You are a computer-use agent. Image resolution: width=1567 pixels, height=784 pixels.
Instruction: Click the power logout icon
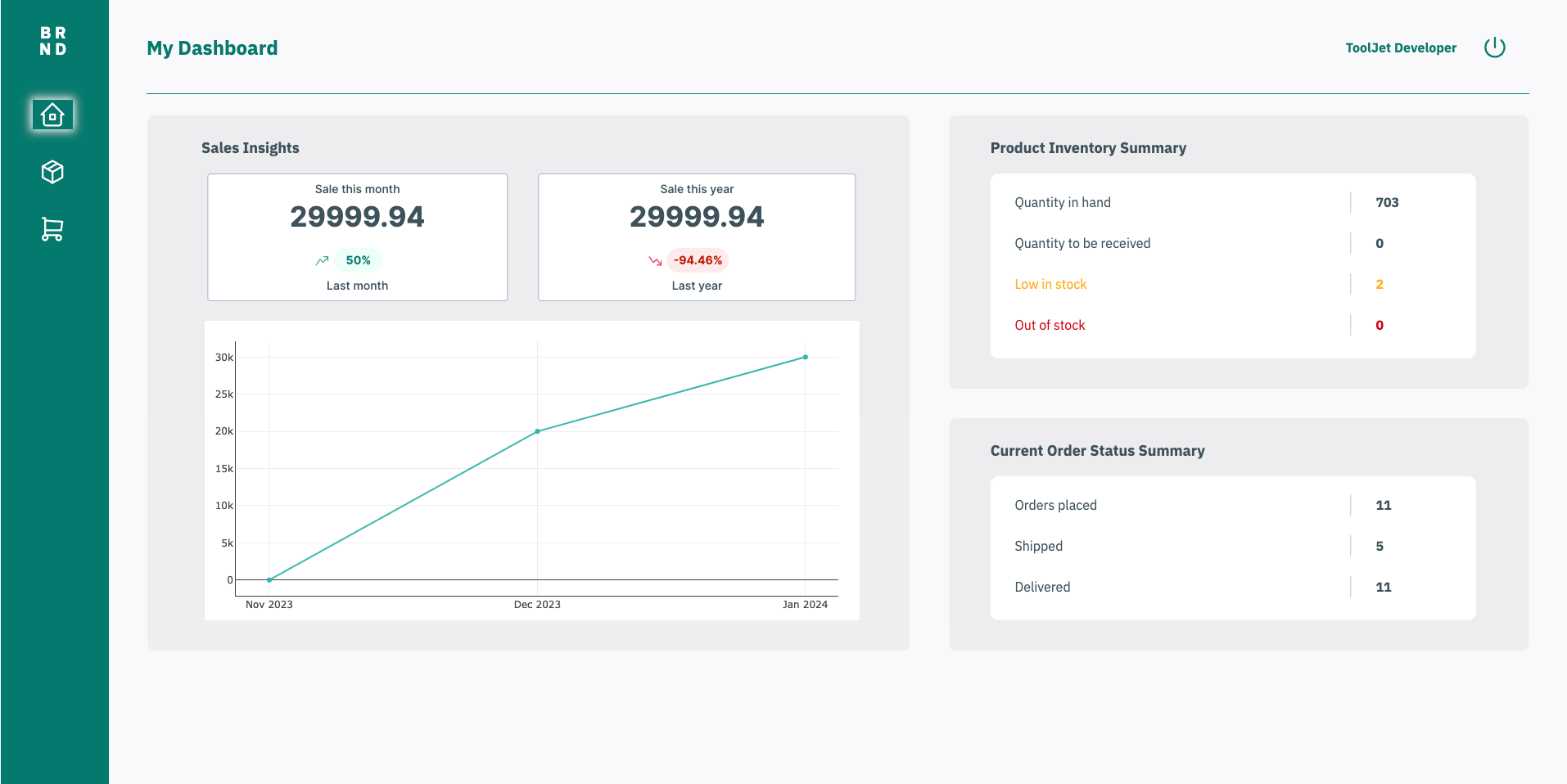[1494, 47]
